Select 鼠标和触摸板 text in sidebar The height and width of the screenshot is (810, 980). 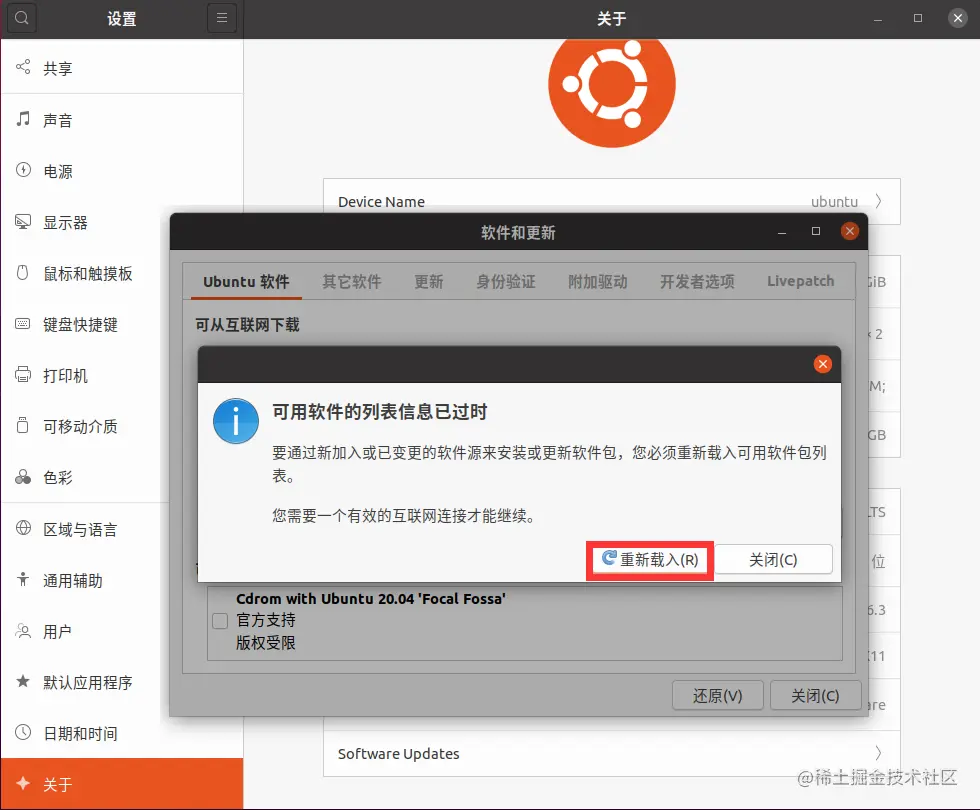pos(88,273)
